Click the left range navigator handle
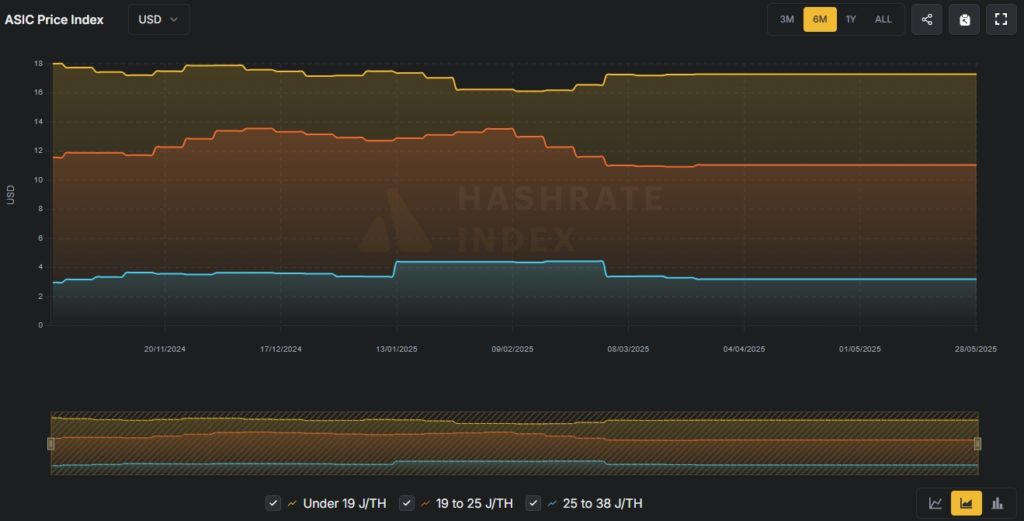The height and width of the screenshot is (521, 1024). (51, 443)
